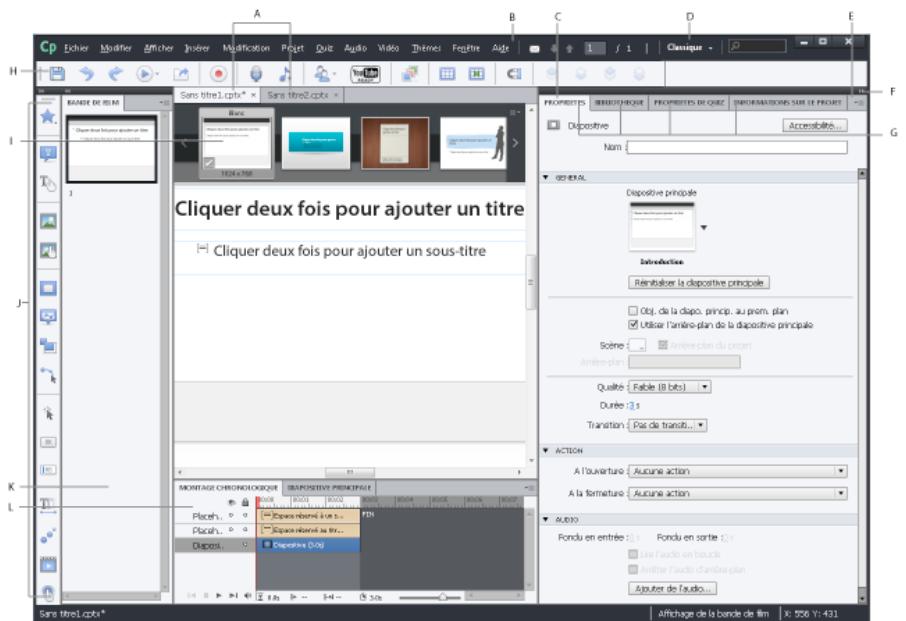This screenshot has height=621, width=906.
Task: Select the Click Box cursor tool
Action: pos(49,413)
